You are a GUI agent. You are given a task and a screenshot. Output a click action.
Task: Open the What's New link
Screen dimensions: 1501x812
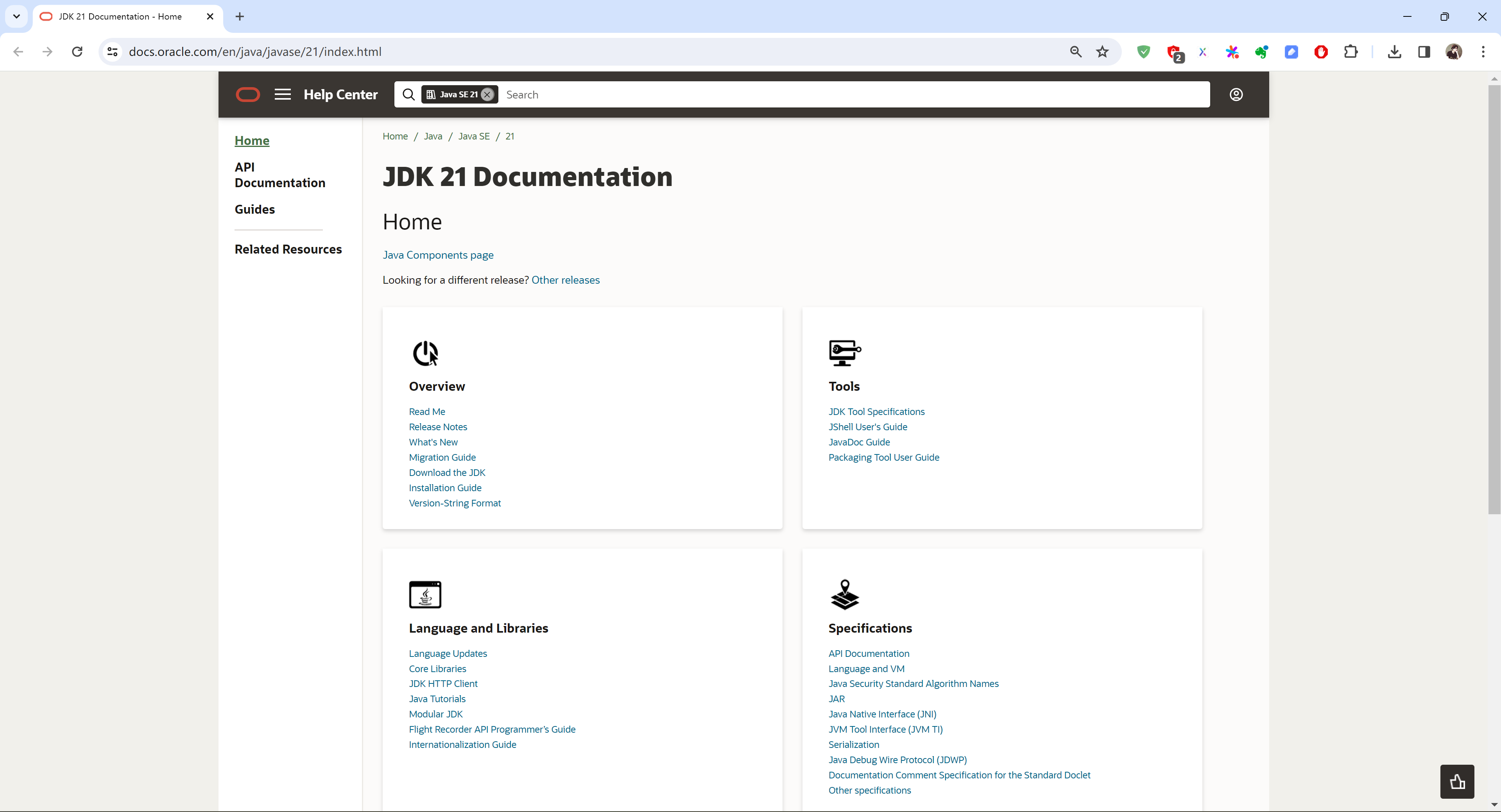(x=433, y=442)
